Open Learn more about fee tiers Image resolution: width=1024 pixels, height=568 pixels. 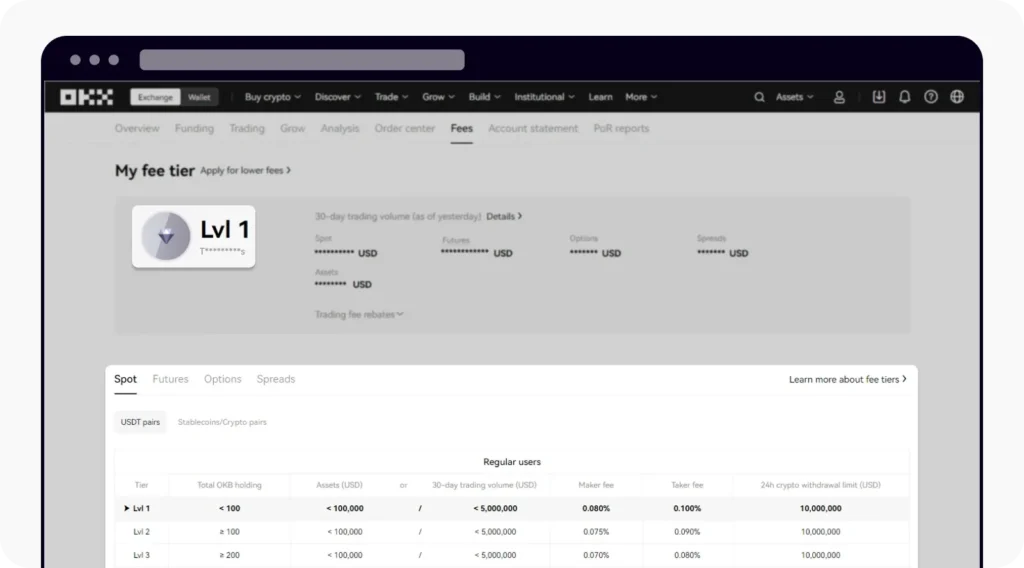(847, 380)
